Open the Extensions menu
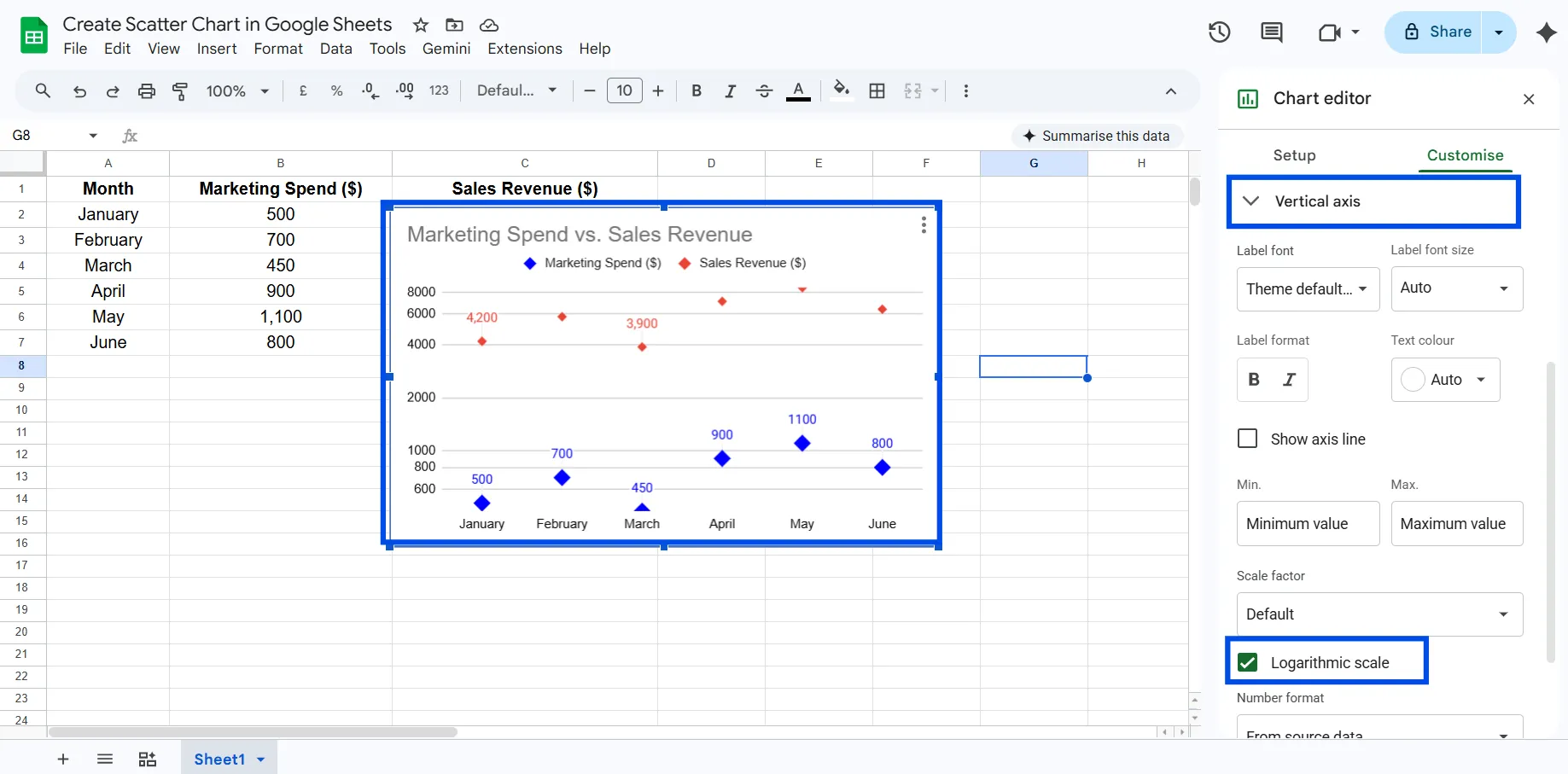Screen dimensions: 1568x774 pos(525,49)
